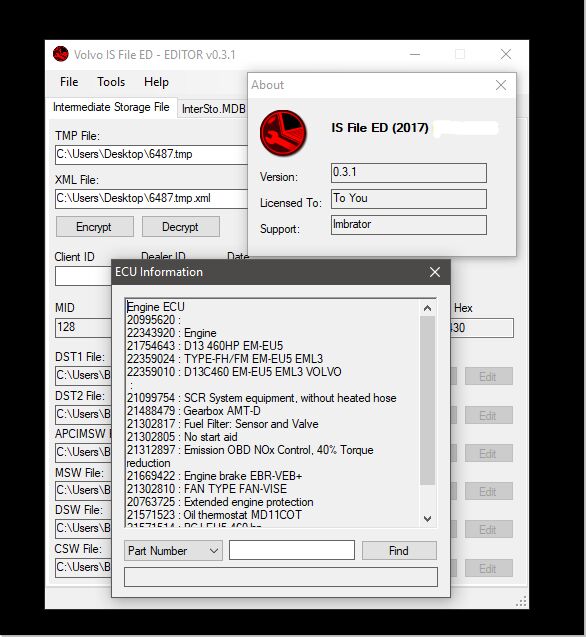Switch to Intermediate Storage File tab
The height and width of the screenshot is (637, 586).
pos(111,107)
